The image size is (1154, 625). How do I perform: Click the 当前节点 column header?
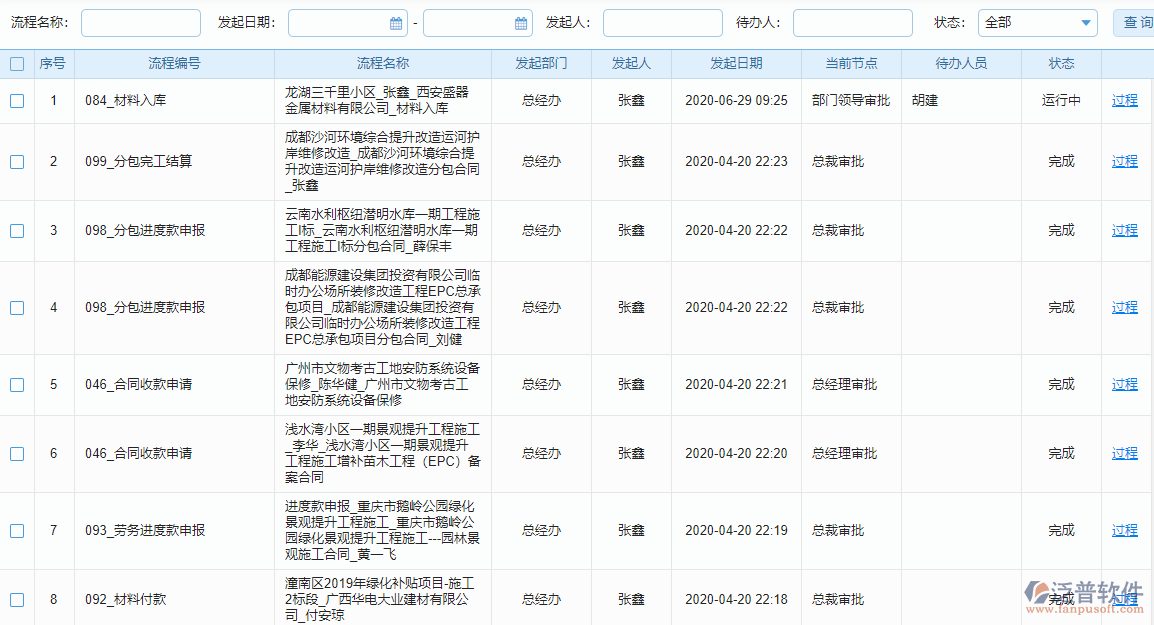click(851, 64)
